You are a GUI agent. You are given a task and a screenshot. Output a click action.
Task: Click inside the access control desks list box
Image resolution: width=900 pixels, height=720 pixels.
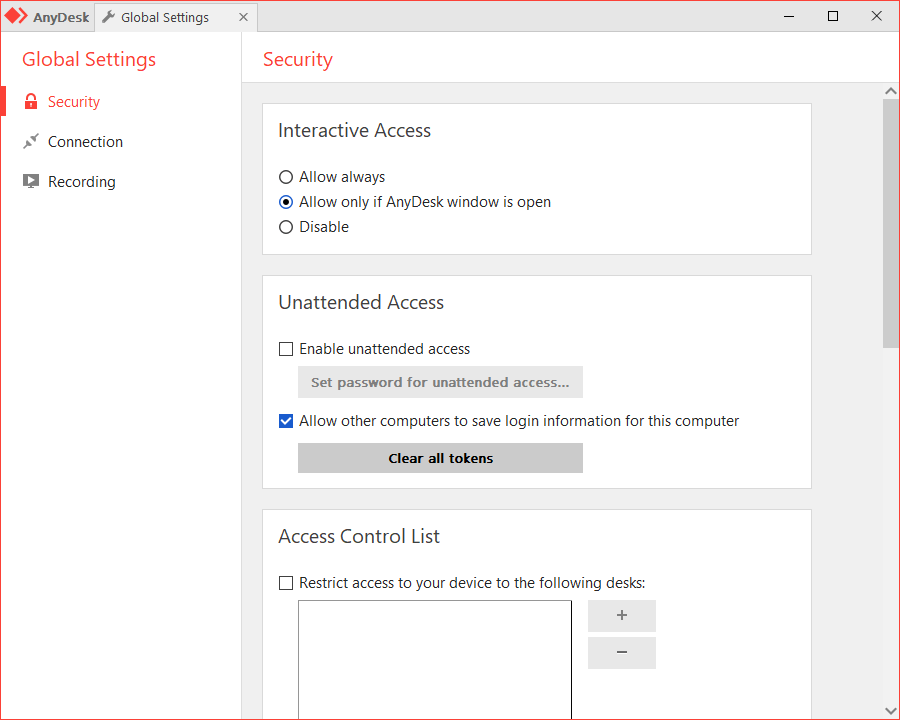[x=435, y=659]
